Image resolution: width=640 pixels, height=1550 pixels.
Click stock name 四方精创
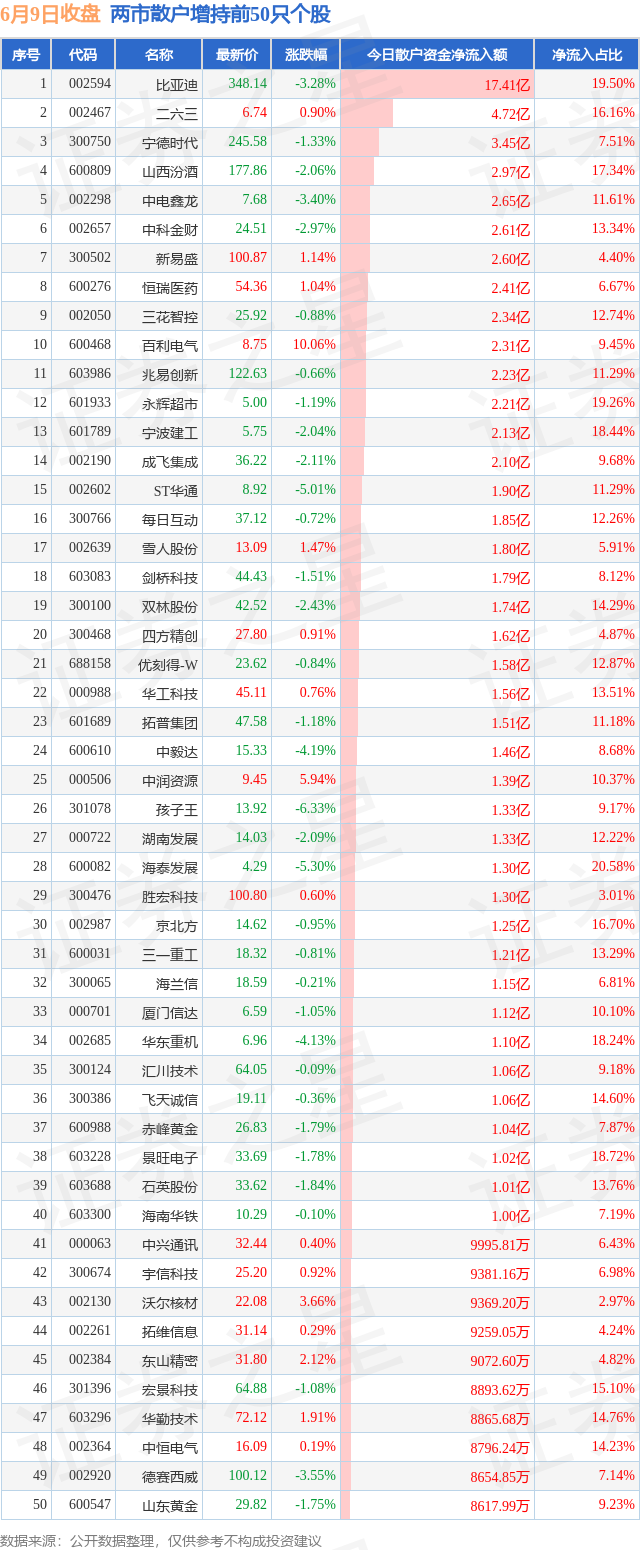click(x=170, y=636)
